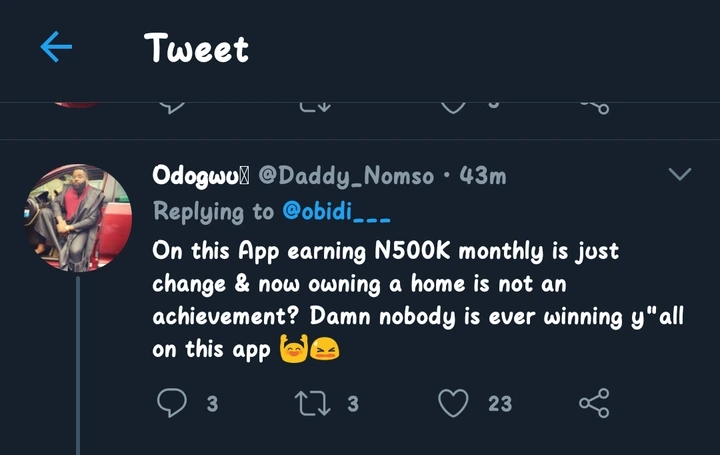Open the @Daddy_Nomso handle
720x455 pixels.
pyautogui.click(x=346, y=176)
